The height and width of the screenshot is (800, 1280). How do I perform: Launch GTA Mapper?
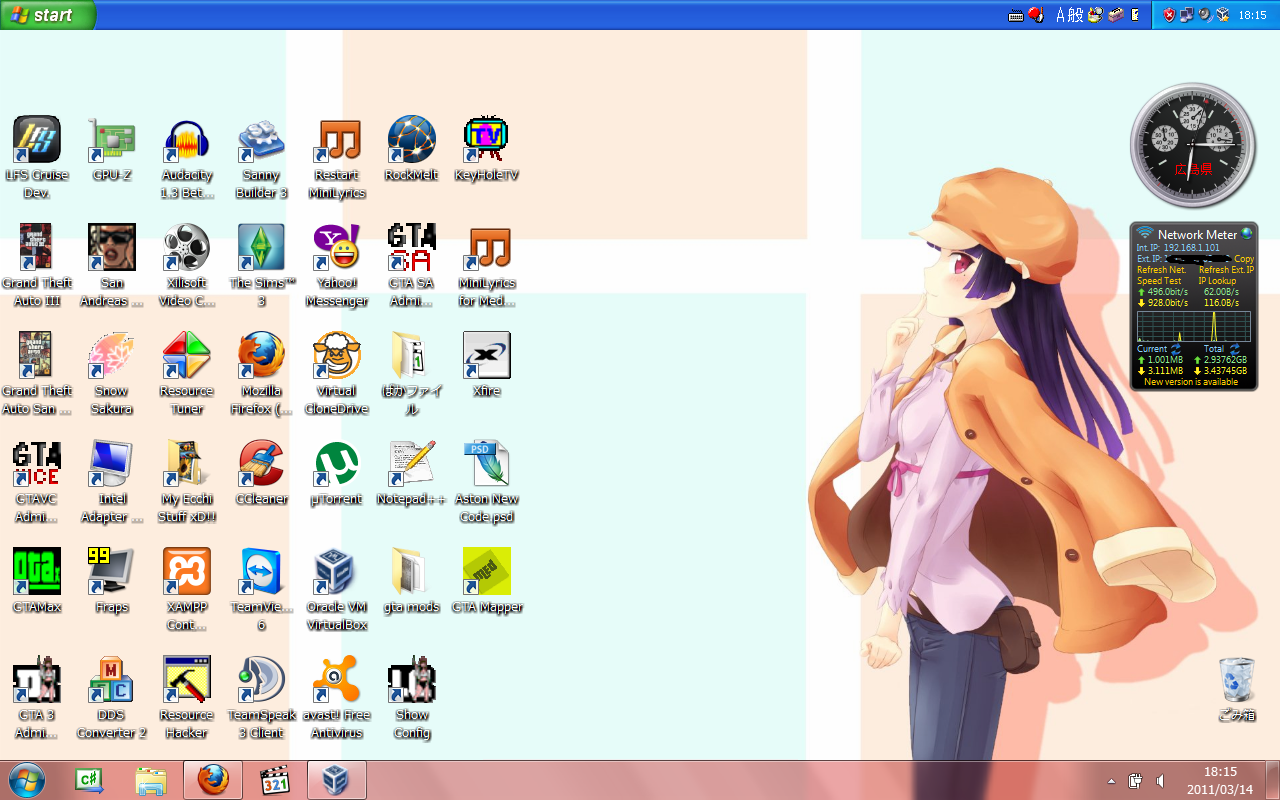click(487, 580)
